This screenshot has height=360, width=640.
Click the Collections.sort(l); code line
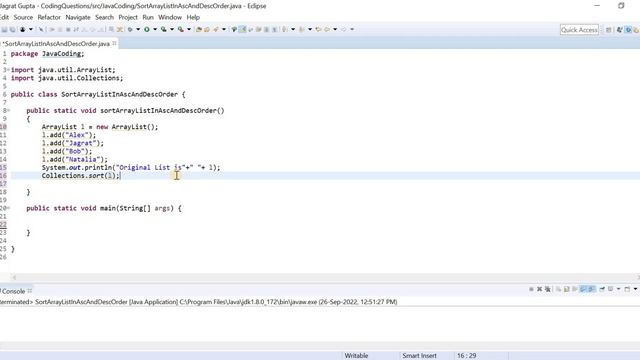(81, 176)
